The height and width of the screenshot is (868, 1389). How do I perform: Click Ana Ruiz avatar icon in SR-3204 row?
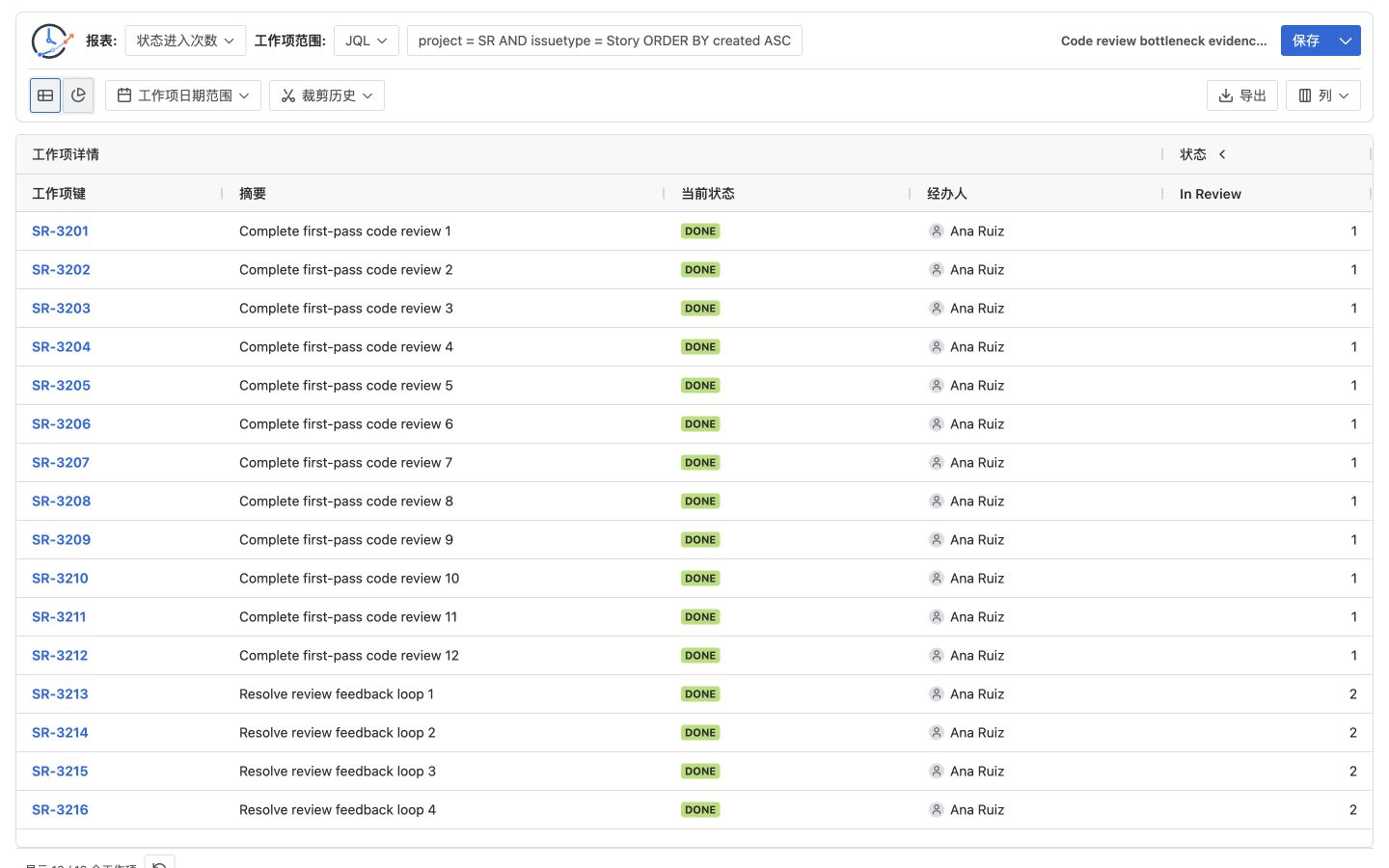point(936,347)
